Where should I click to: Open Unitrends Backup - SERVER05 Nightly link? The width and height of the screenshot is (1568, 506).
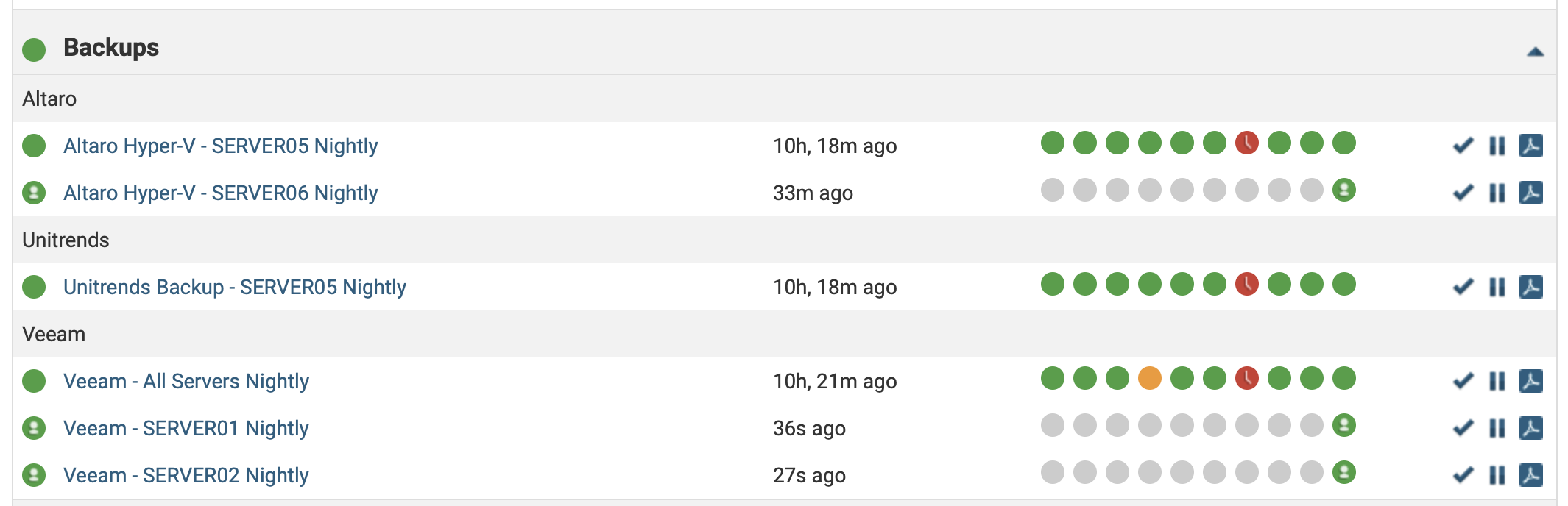click(x=234, y=287)
